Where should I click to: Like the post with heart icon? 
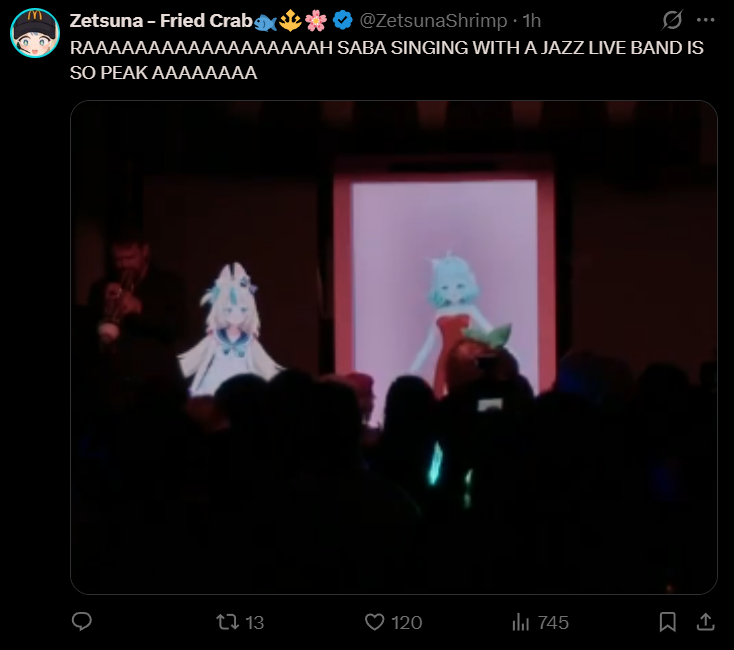374,622
